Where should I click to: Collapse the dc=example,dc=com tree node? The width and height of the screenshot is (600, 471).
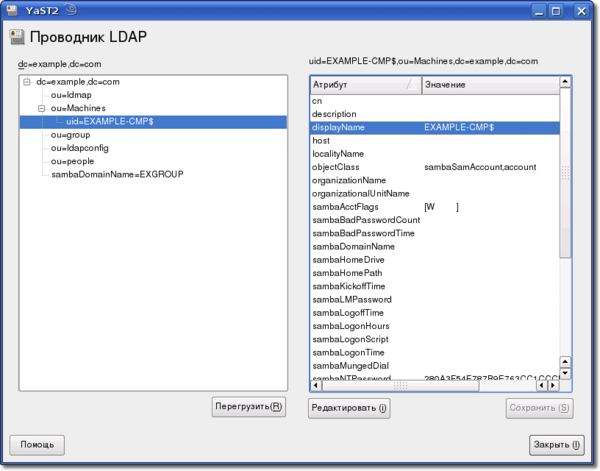pos(27,82)
